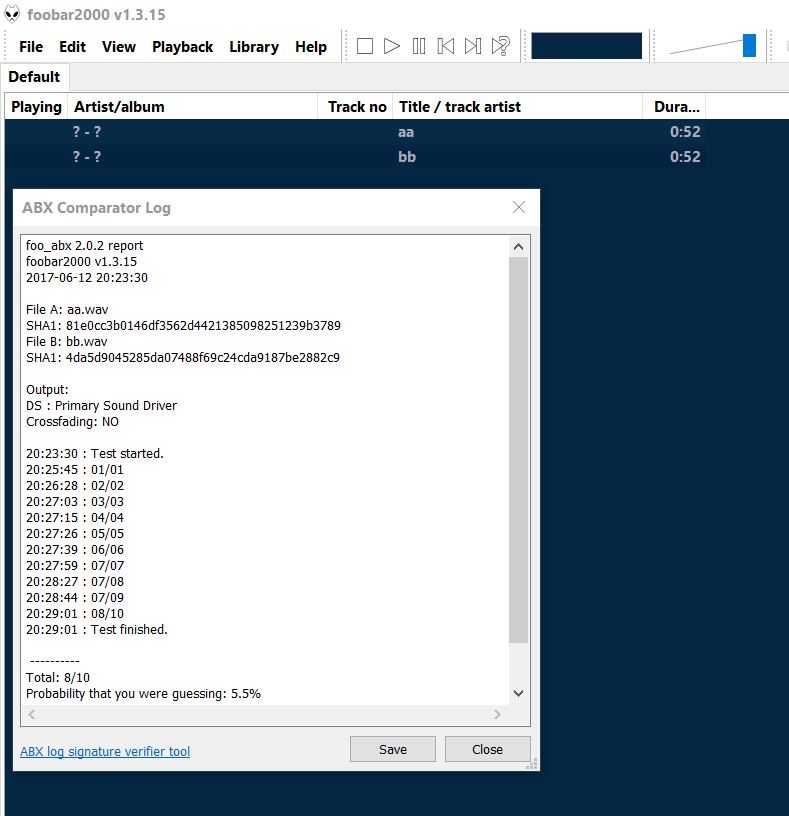Click the 'Probability that you were guessing' line
The image size is (789, 816).
143,694
